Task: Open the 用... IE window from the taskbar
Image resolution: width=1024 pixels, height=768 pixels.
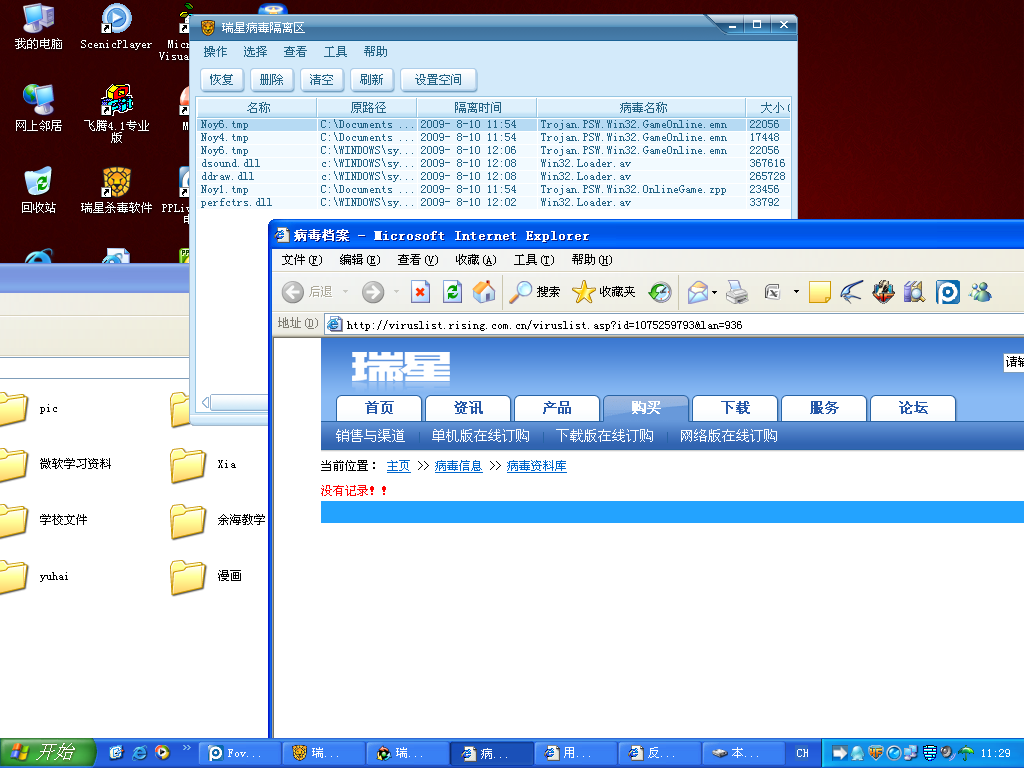Action: click(x=575, y=753)
